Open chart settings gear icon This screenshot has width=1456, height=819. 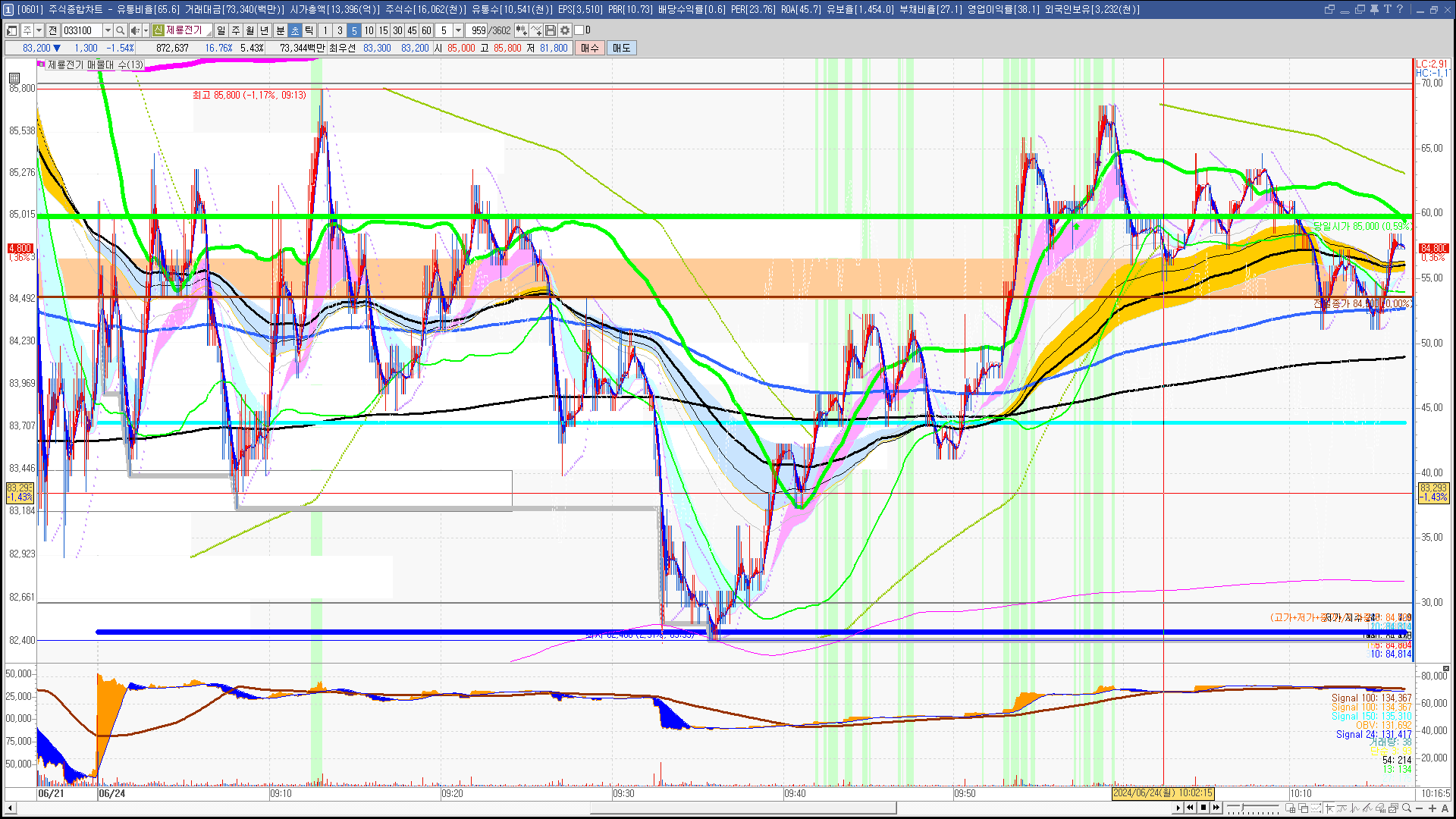[565, 30]
